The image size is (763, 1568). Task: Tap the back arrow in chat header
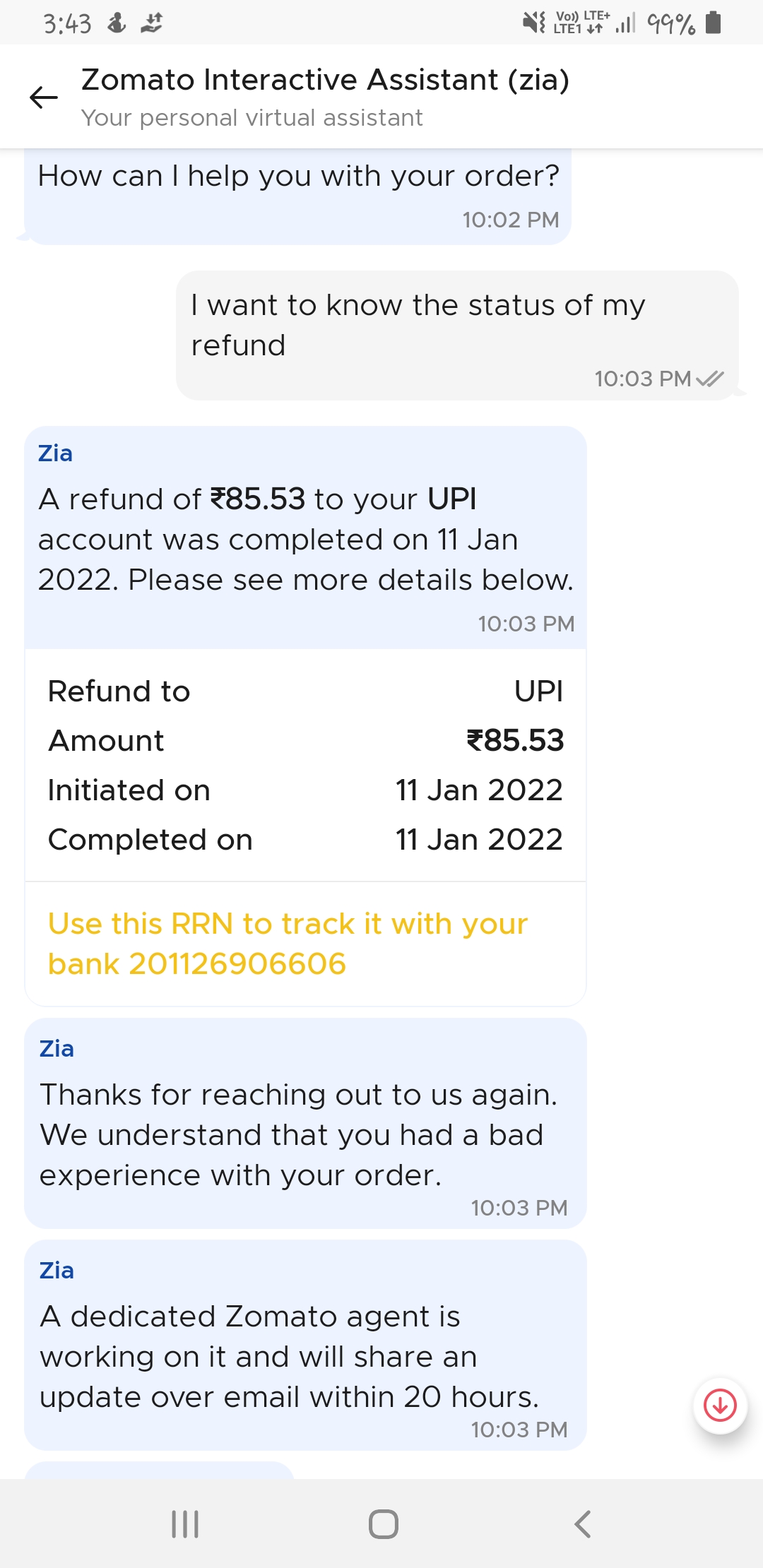pos(44,97)
